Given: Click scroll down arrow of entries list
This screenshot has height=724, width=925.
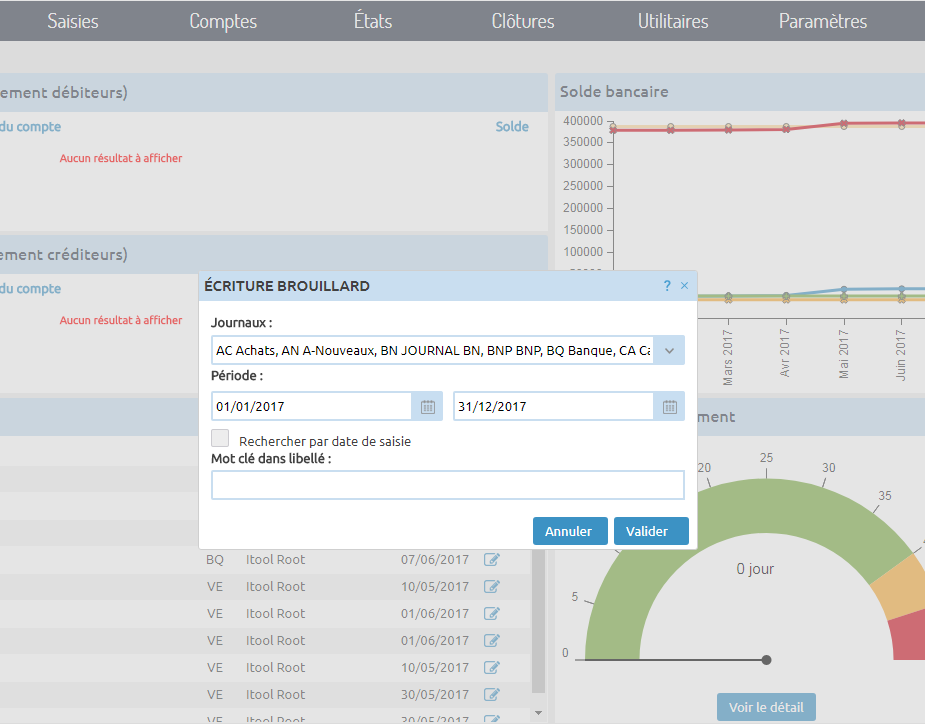Looking at the screenshot, I should tap(538, 713).
